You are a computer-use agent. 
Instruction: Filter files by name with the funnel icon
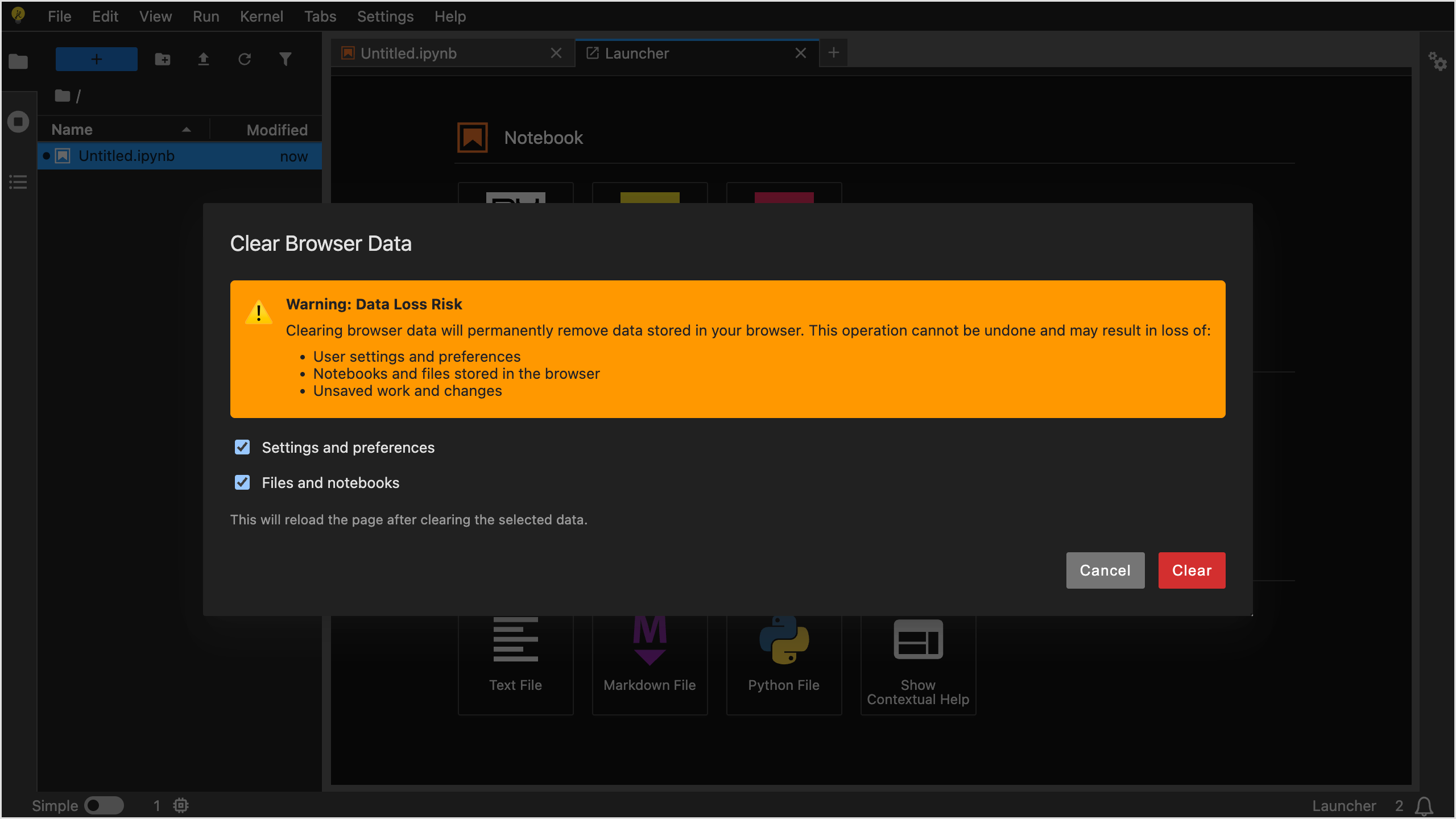point(286,59)
